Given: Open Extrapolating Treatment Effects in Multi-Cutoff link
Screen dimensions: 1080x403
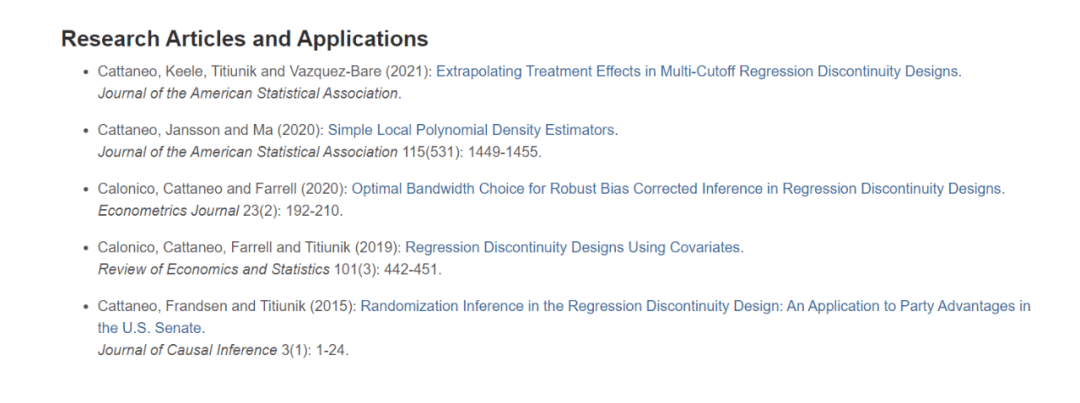Looking at the screenshot, I should click(697, 72).
